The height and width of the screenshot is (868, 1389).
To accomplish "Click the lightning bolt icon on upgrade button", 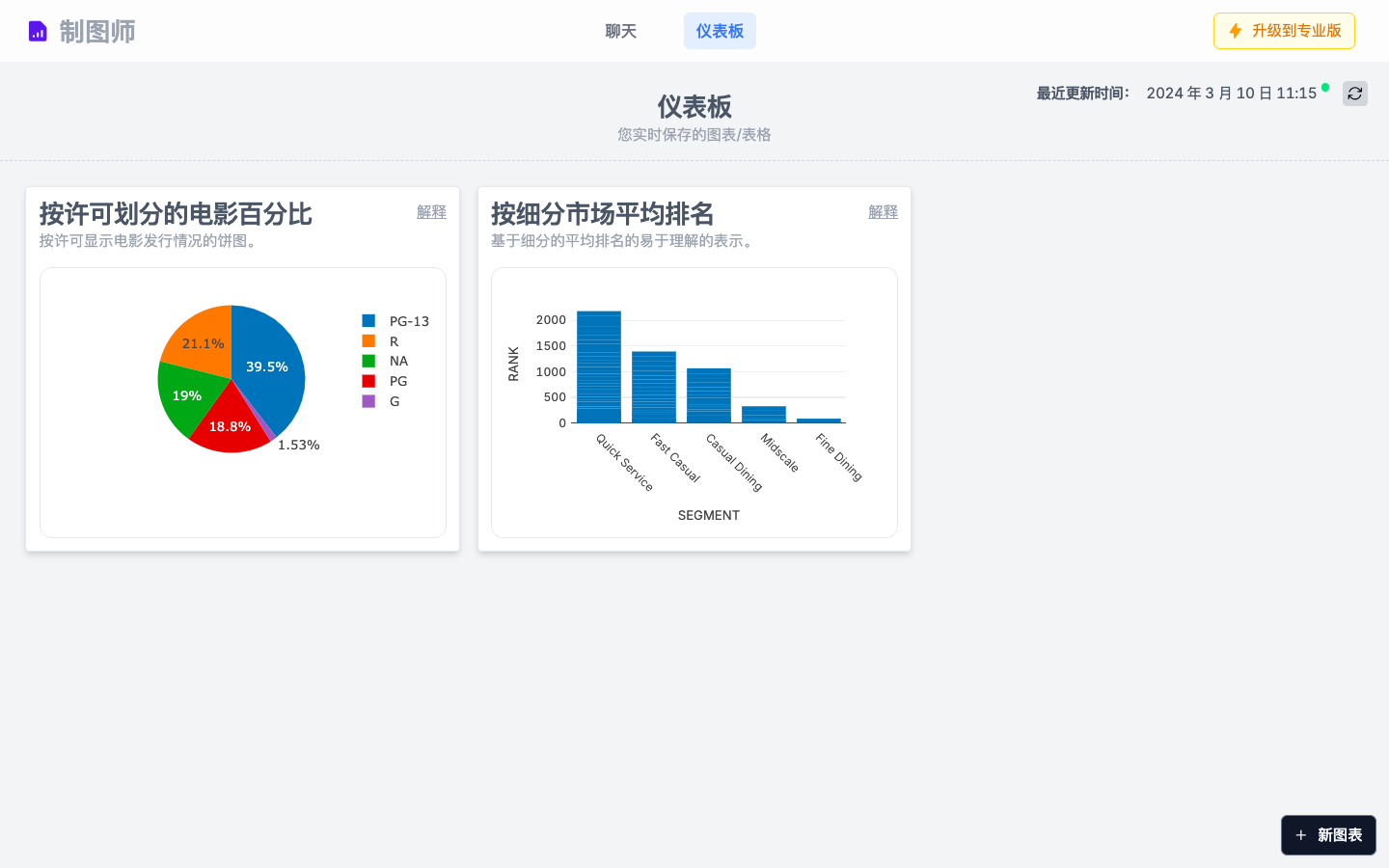I will 1234,30.
